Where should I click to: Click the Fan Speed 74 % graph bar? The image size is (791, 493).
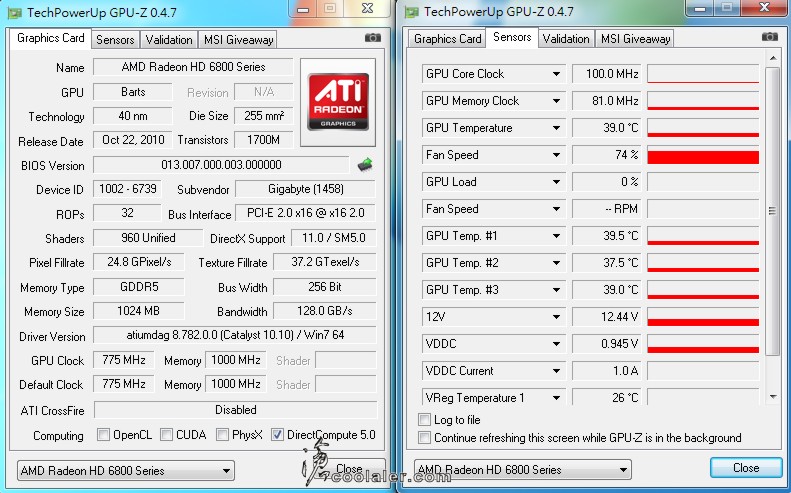703,155
